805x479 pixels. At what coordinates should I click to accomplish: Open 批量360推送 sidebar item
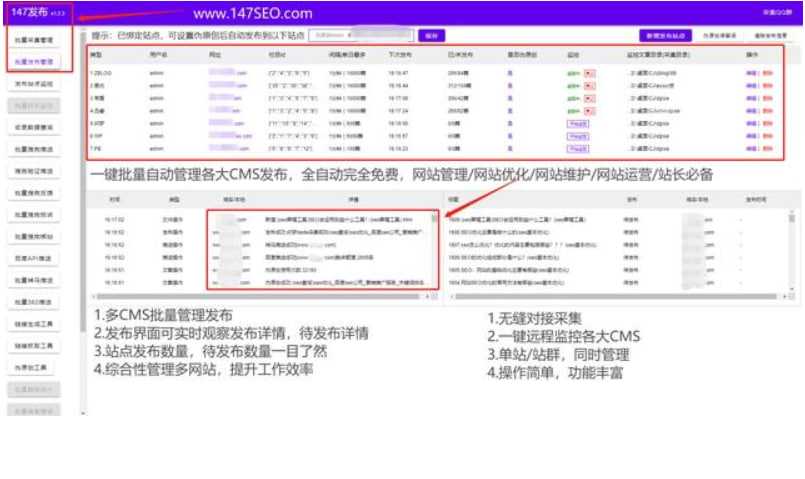point(34,302)
